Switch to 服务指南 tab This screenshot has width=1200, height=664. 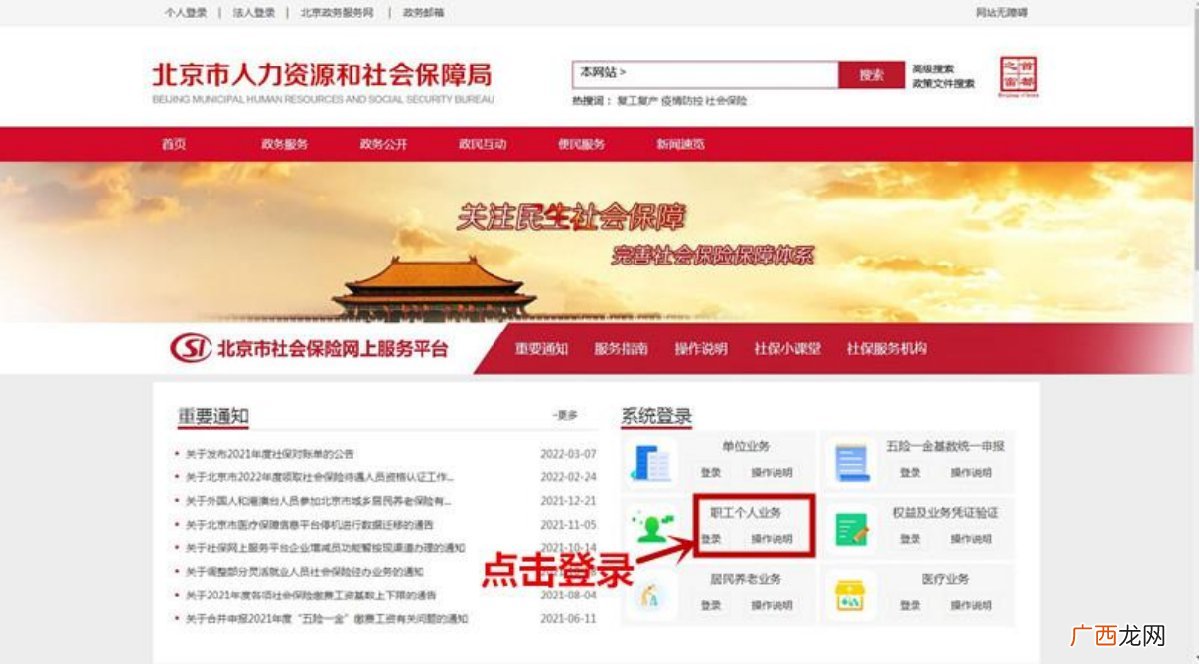pos(621,349)
